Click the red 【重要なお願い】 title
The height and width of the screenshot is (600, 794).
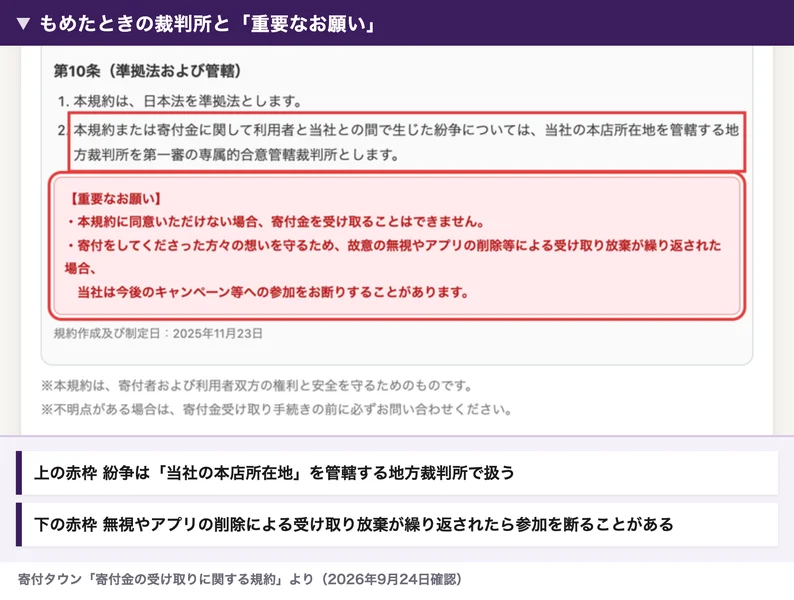(x=115, y=199)
